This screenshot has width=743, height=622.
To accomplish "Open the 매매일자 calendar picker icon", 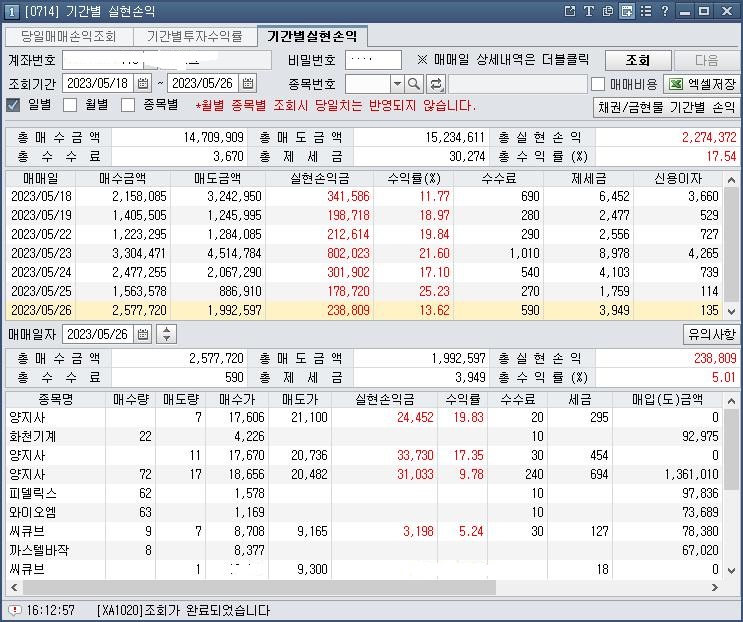I will point(143,334).
